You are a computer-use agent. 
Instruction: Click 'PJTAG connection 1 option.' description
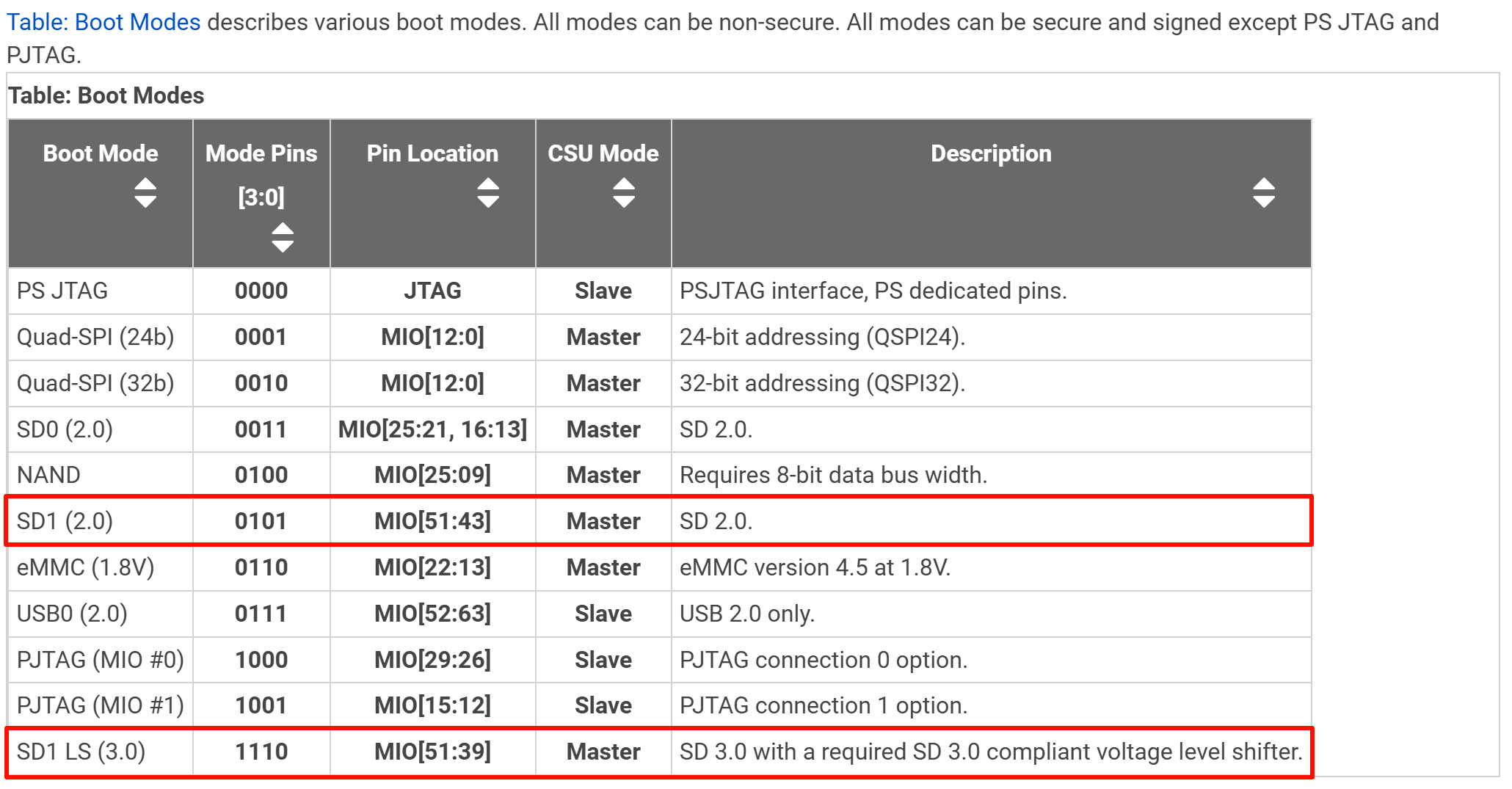824,705
